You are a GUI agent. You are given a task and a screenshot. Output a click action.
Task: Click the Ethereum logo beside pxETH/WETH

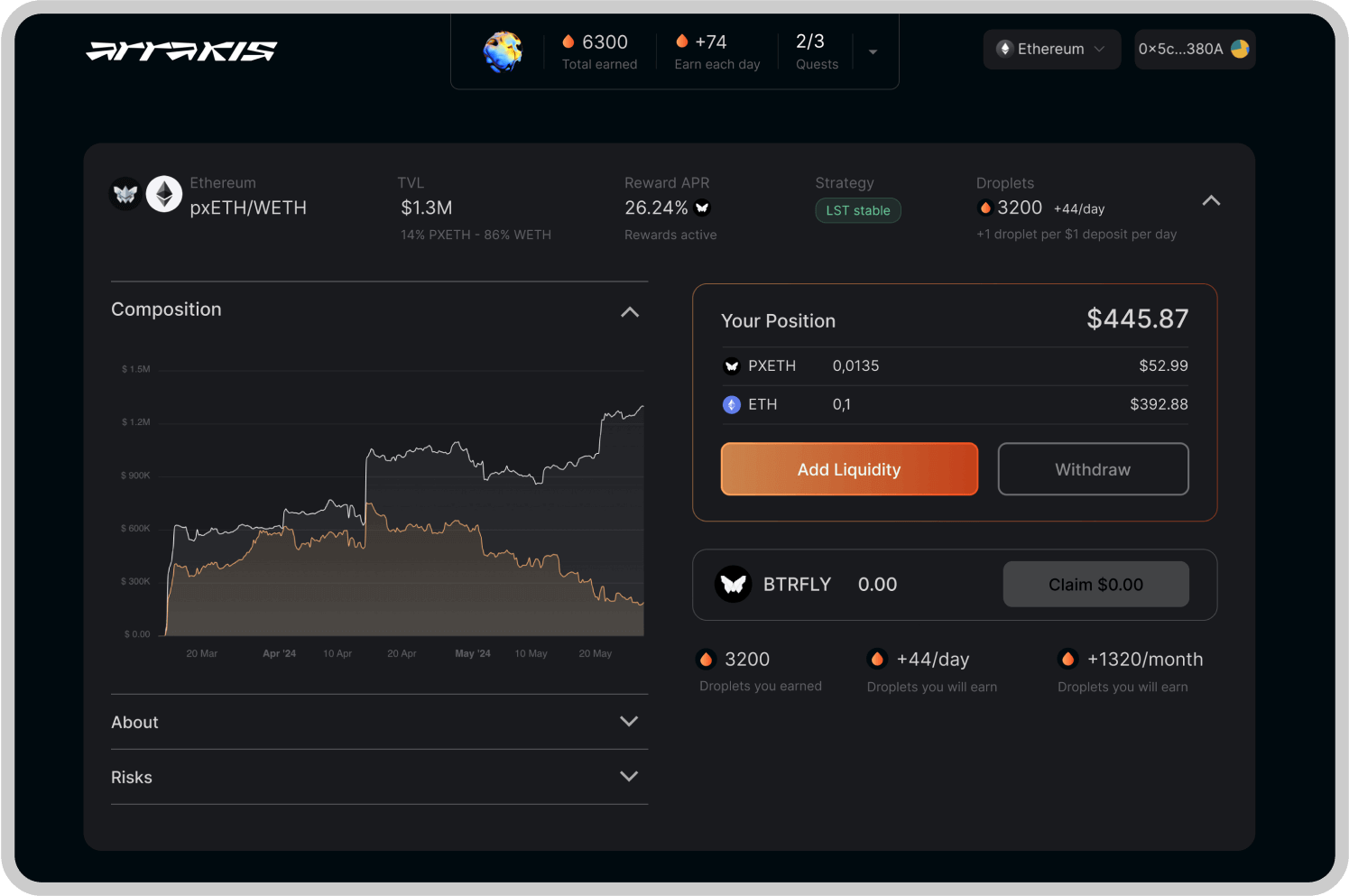[164, 193]
